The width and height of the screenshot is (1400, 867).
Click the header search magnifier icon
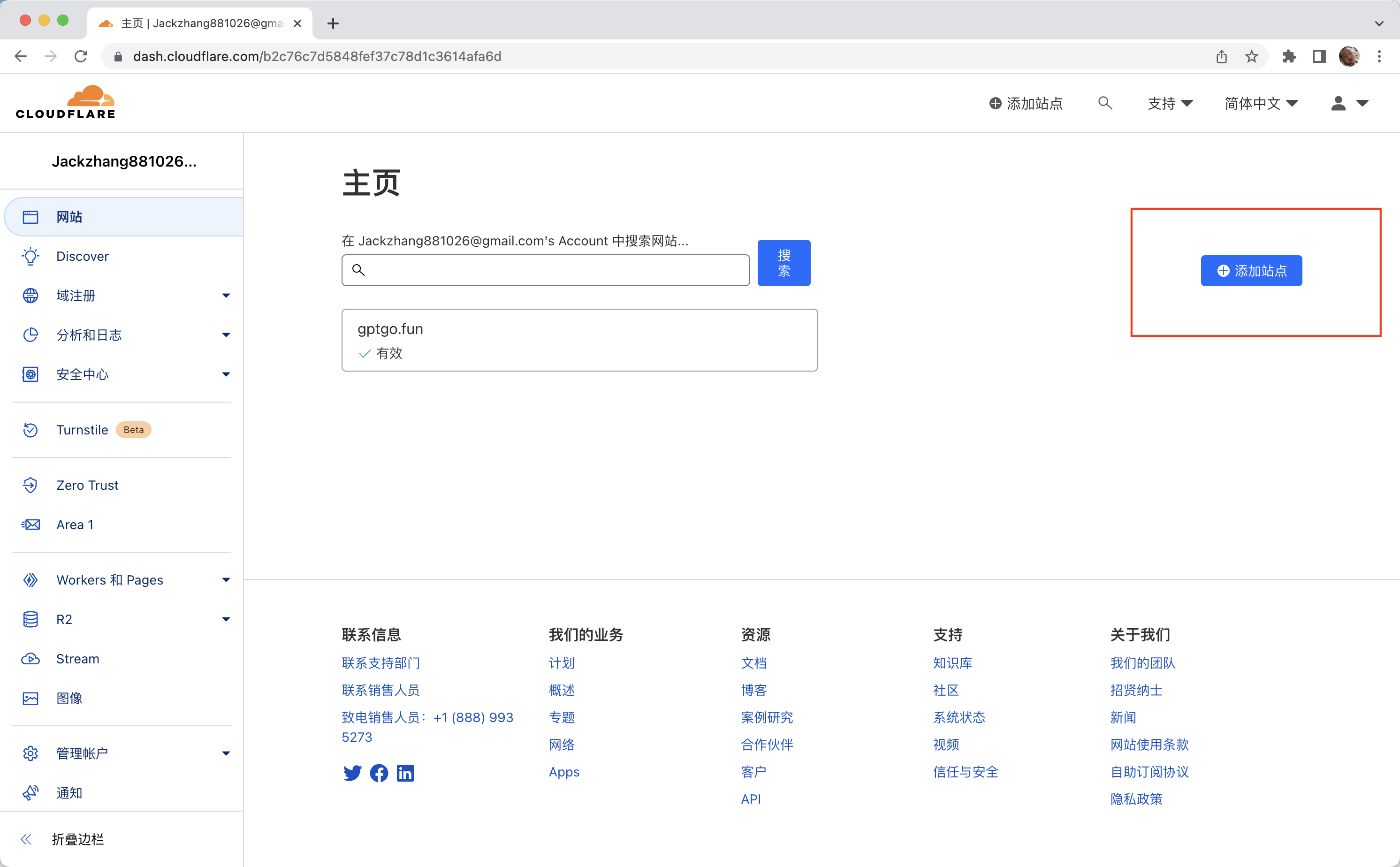[1105, 103]
